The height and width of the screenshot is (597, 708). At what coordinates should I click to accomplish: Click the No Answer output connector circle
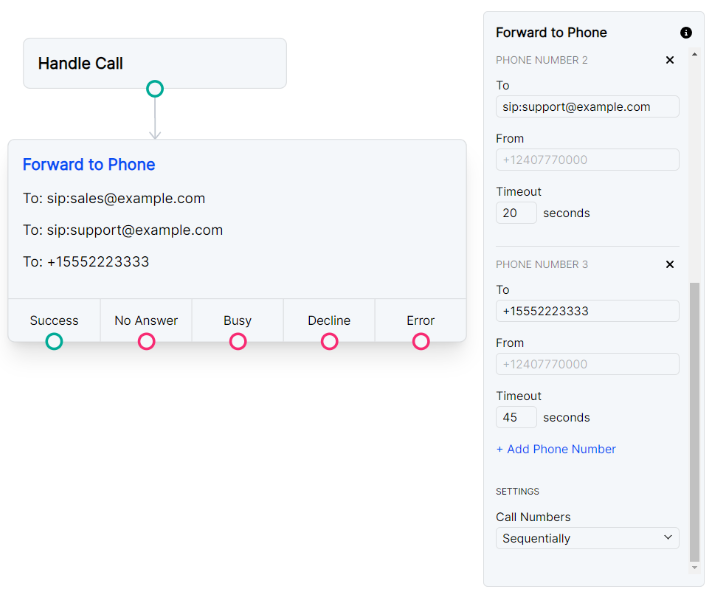click(146, 341)
